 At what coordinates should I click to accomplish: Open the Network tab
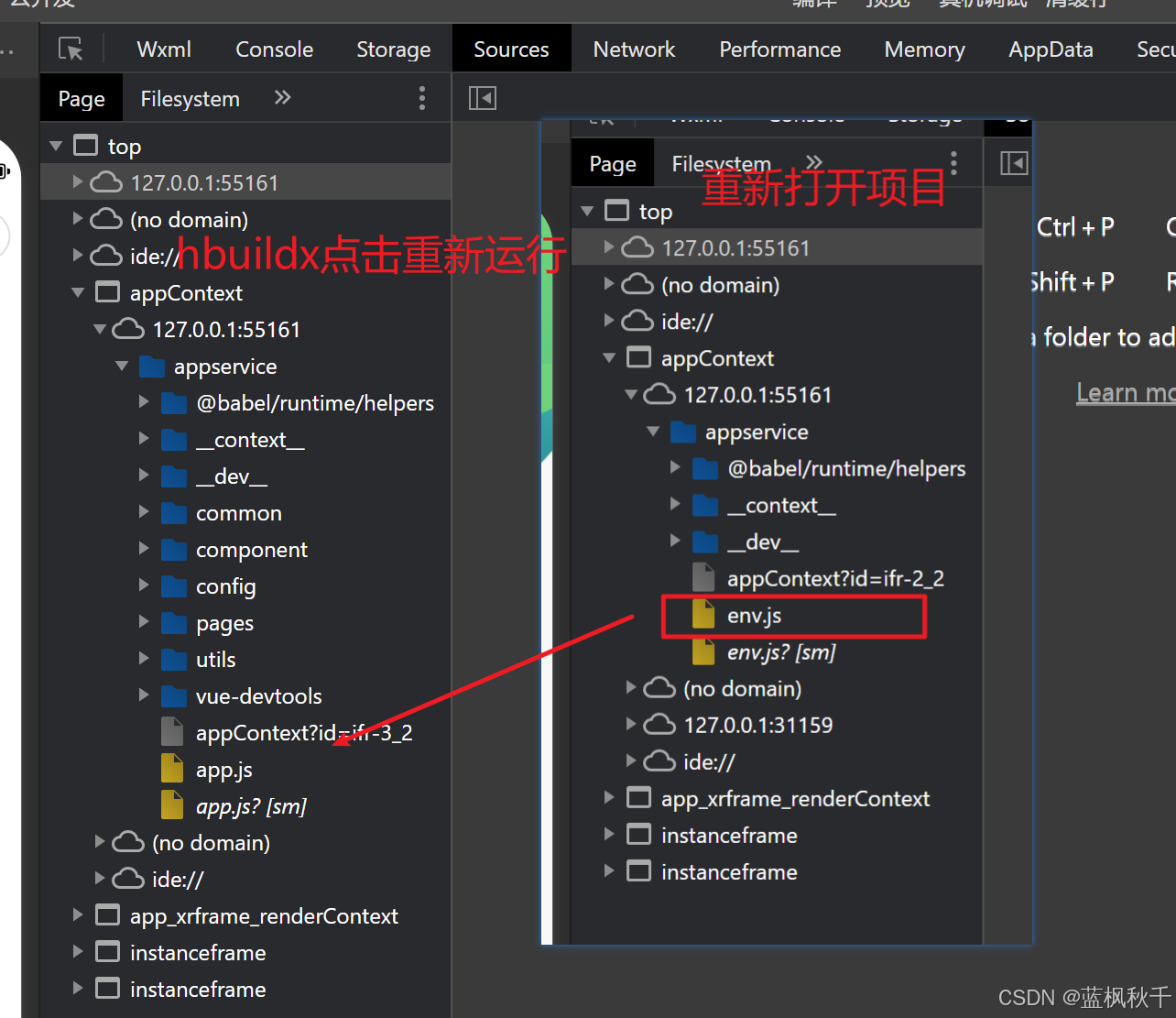634,49
